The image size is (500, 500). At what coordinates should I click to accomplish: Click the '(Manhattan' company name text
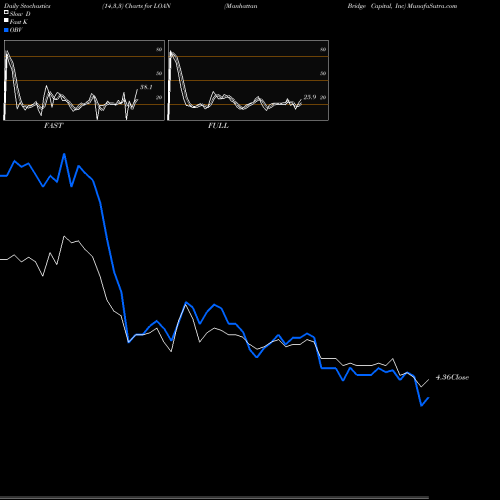pyautogui.click(x=241, y=6)
